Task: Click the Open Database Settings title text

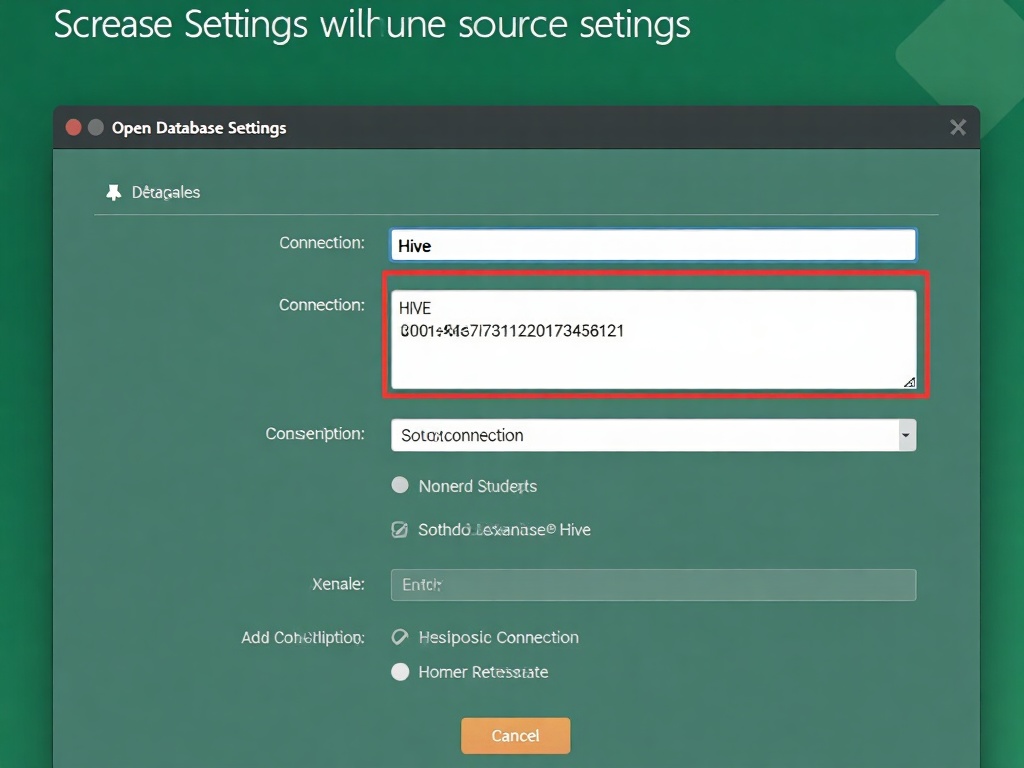Action: point(199,128)
